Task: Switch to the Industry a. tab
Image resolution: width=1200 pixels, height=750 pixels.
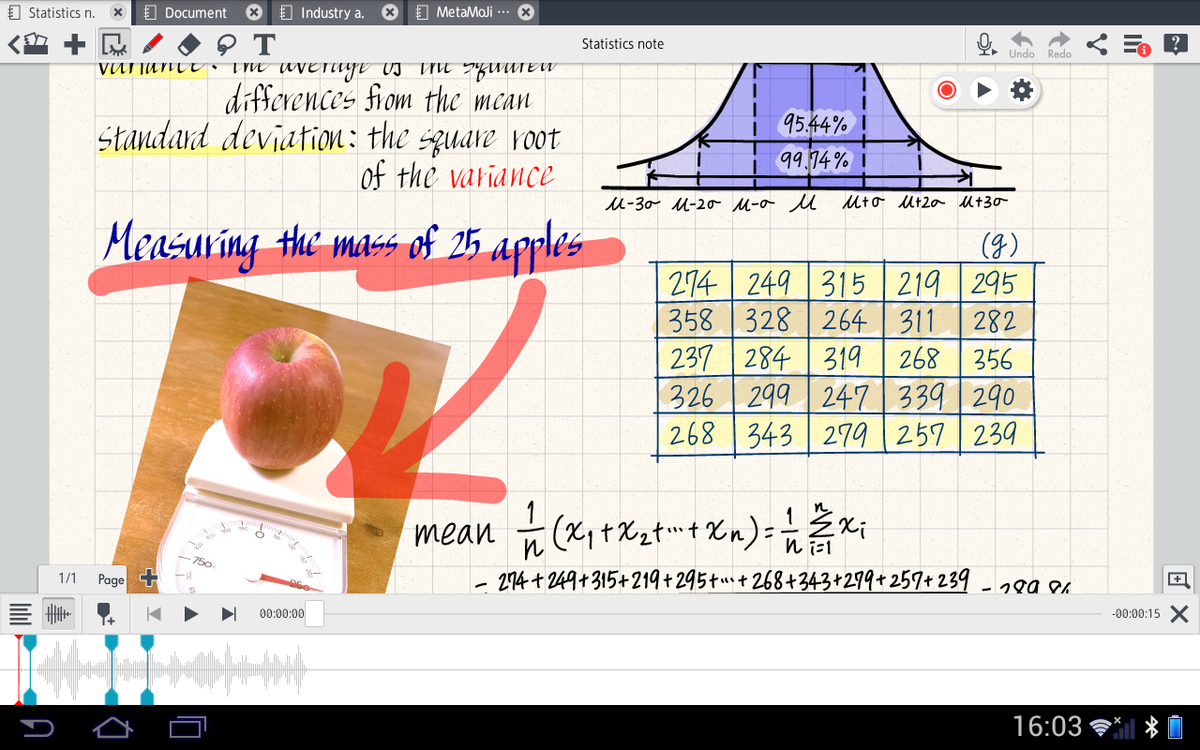Action: point(336,13)
